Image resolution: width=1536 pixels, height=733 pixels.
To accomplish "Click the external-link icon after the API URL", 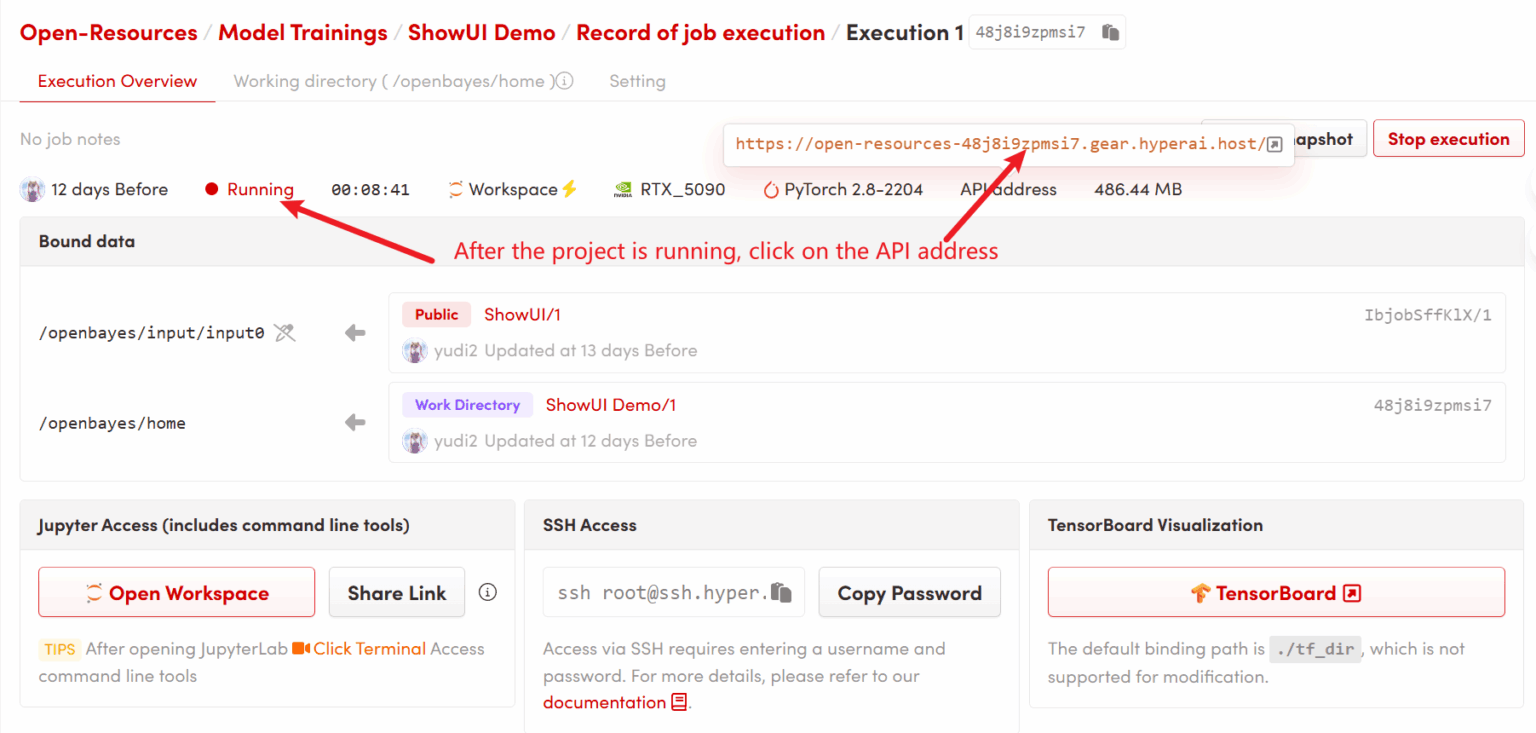I will (x=1274, y=144).
